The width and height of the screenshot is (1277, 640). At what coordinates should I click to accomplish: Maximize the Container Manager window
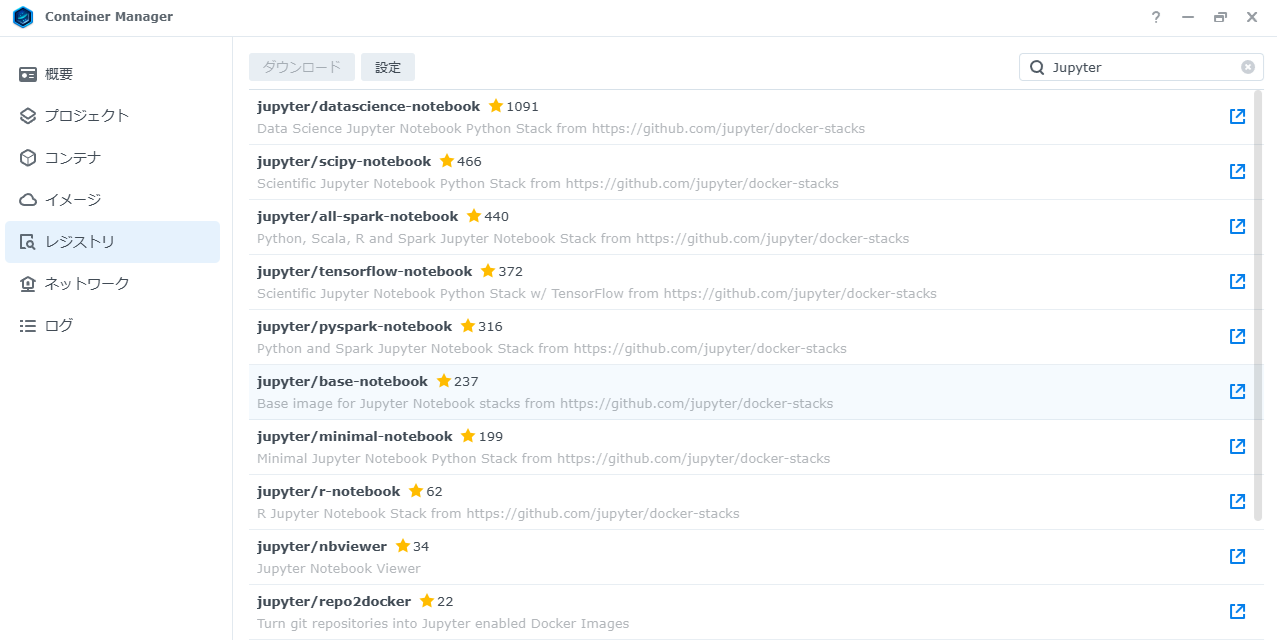[x=1220, y=17]
